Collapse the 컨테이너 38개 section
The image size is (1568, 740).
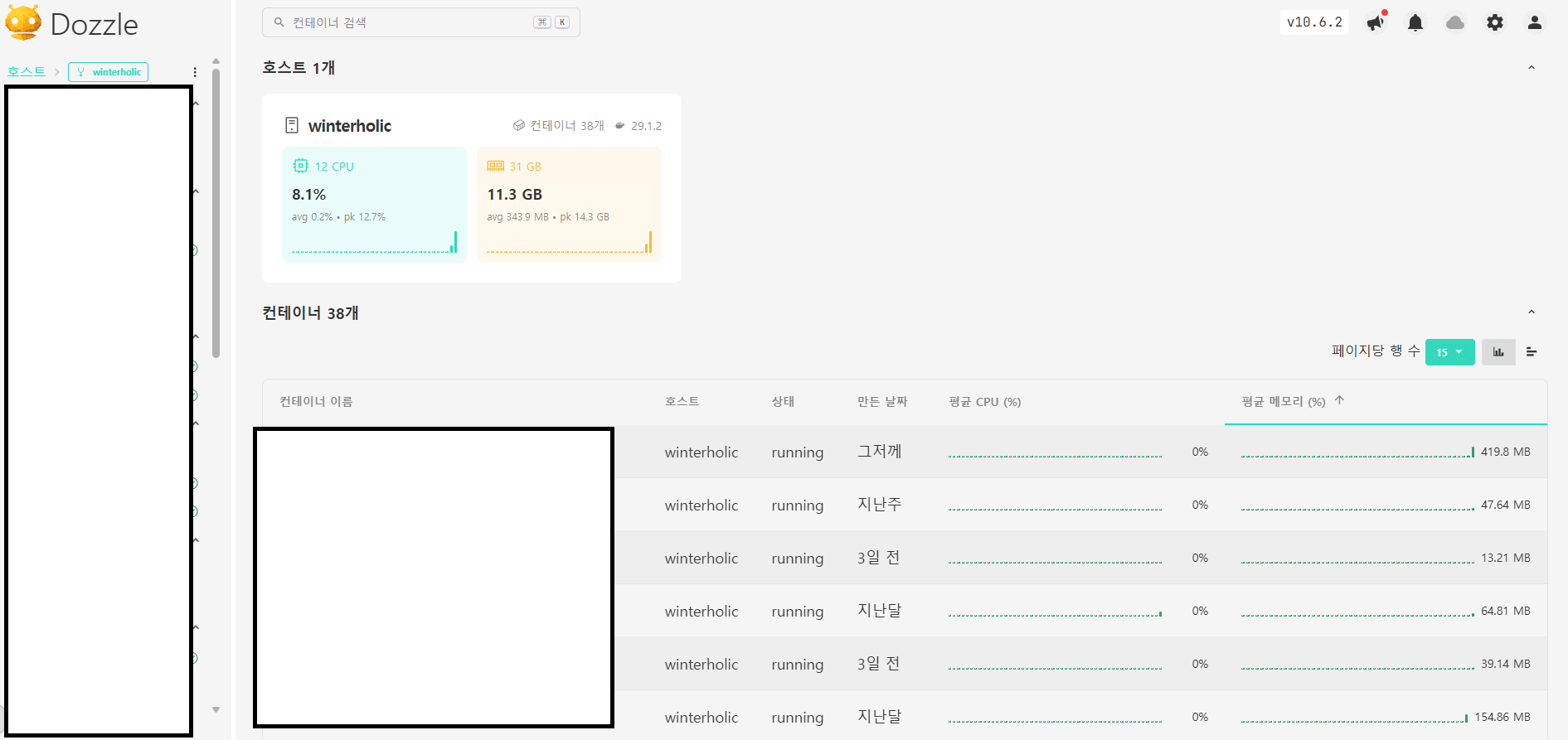1532,312
